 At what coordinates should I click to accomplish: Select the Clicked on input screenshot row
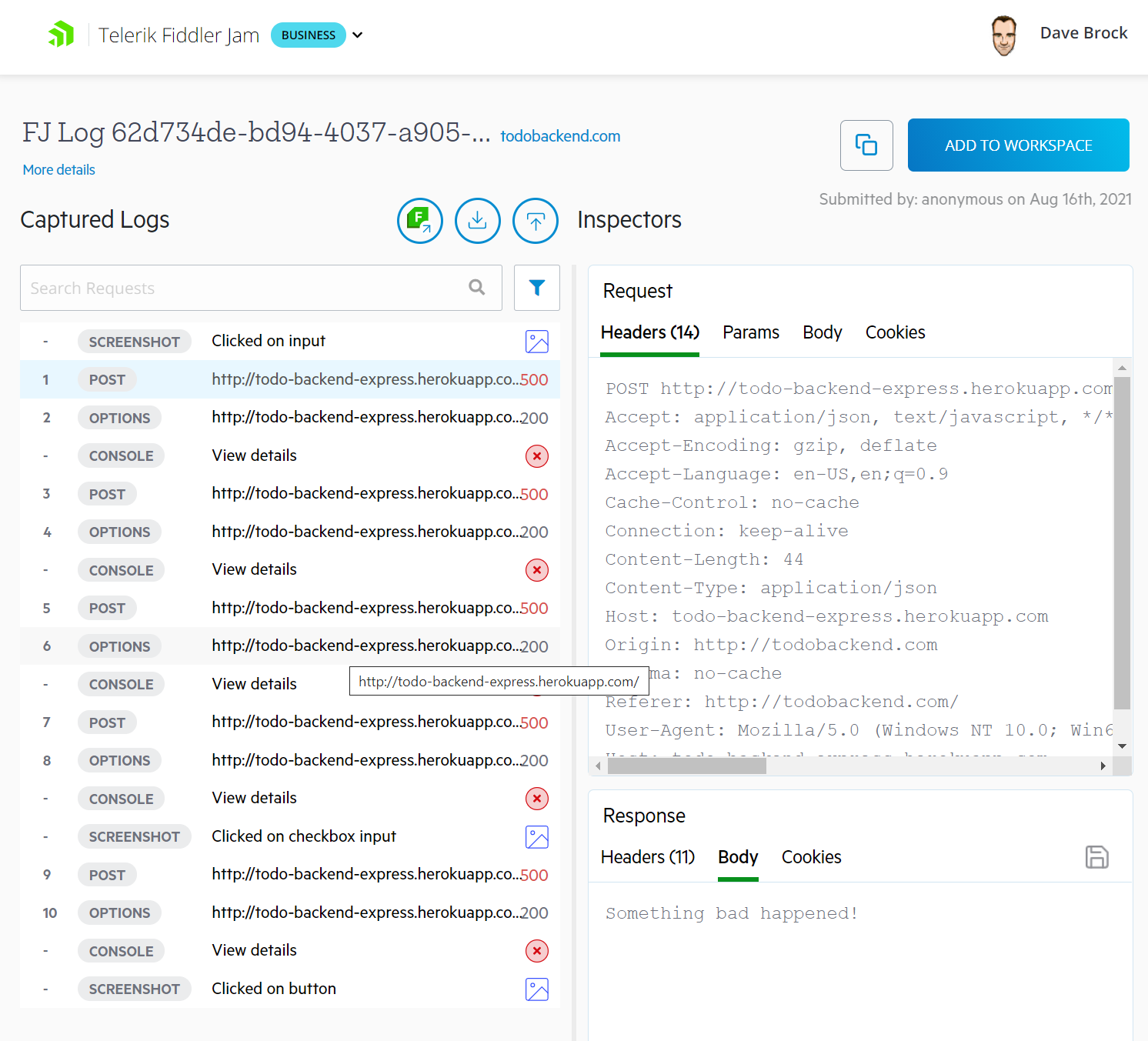(290, 342)
